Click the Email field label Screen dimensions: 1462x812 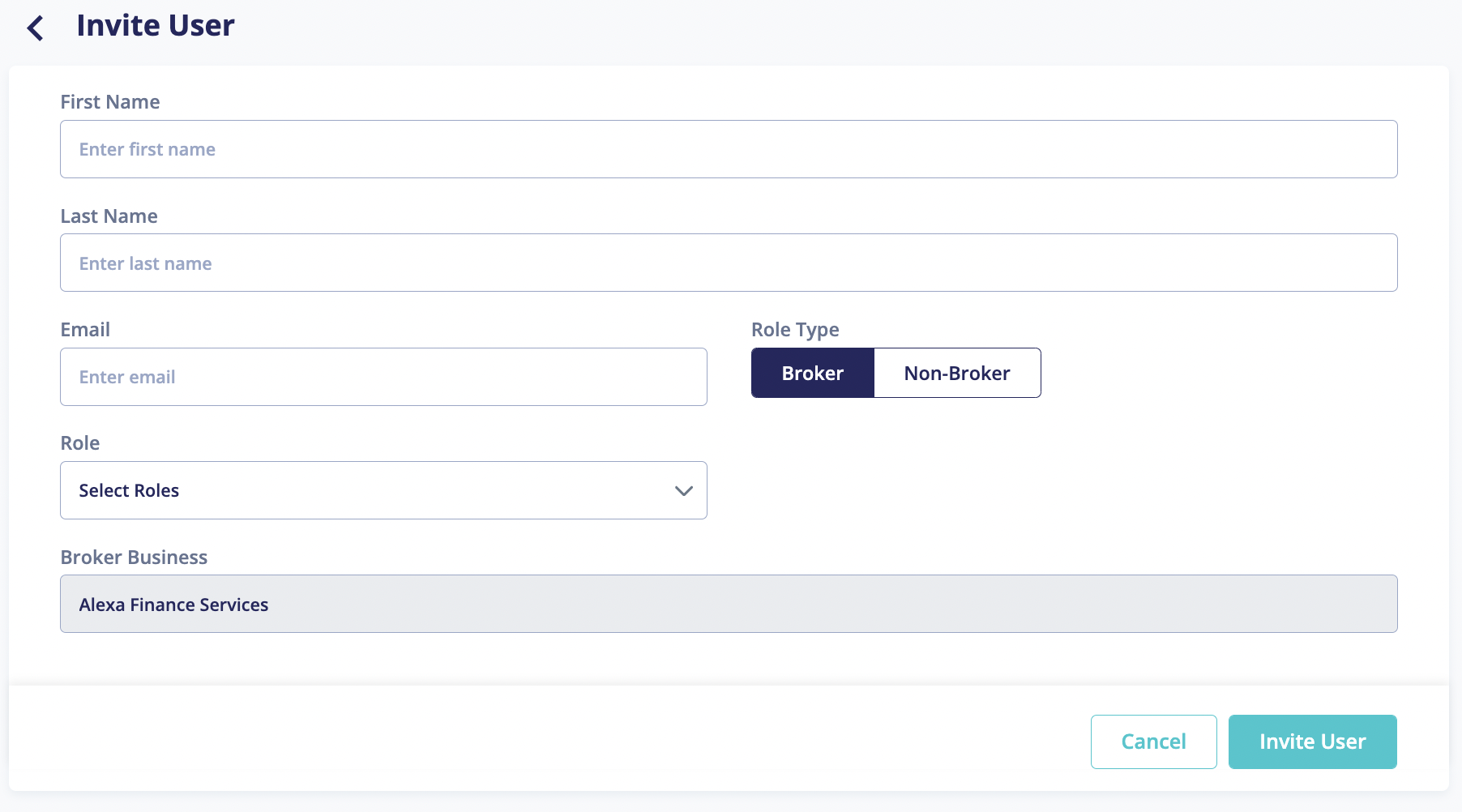click(84, 329)
